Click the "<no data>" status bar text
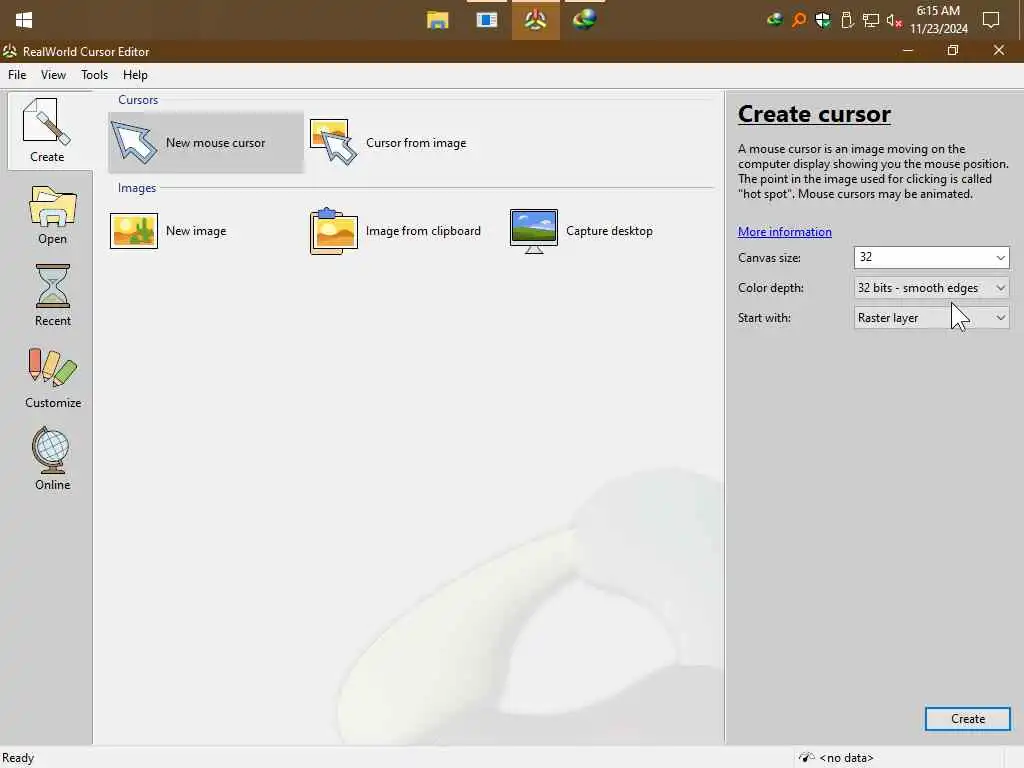This screenshot has height=768, width=1024. [846, 758]
